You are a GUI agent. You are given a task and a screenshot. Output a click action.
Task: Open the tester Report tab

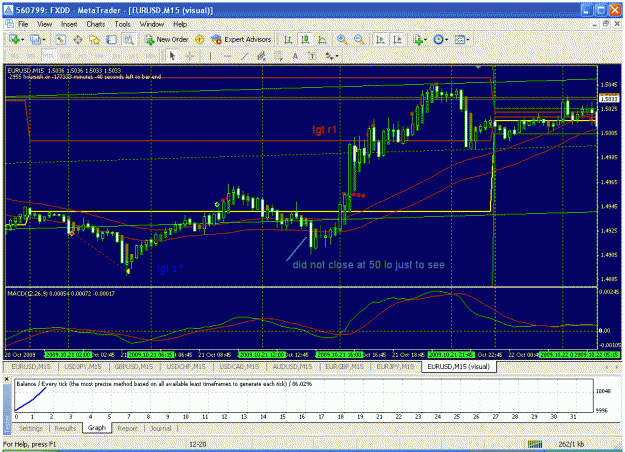(x=128, y=428)
